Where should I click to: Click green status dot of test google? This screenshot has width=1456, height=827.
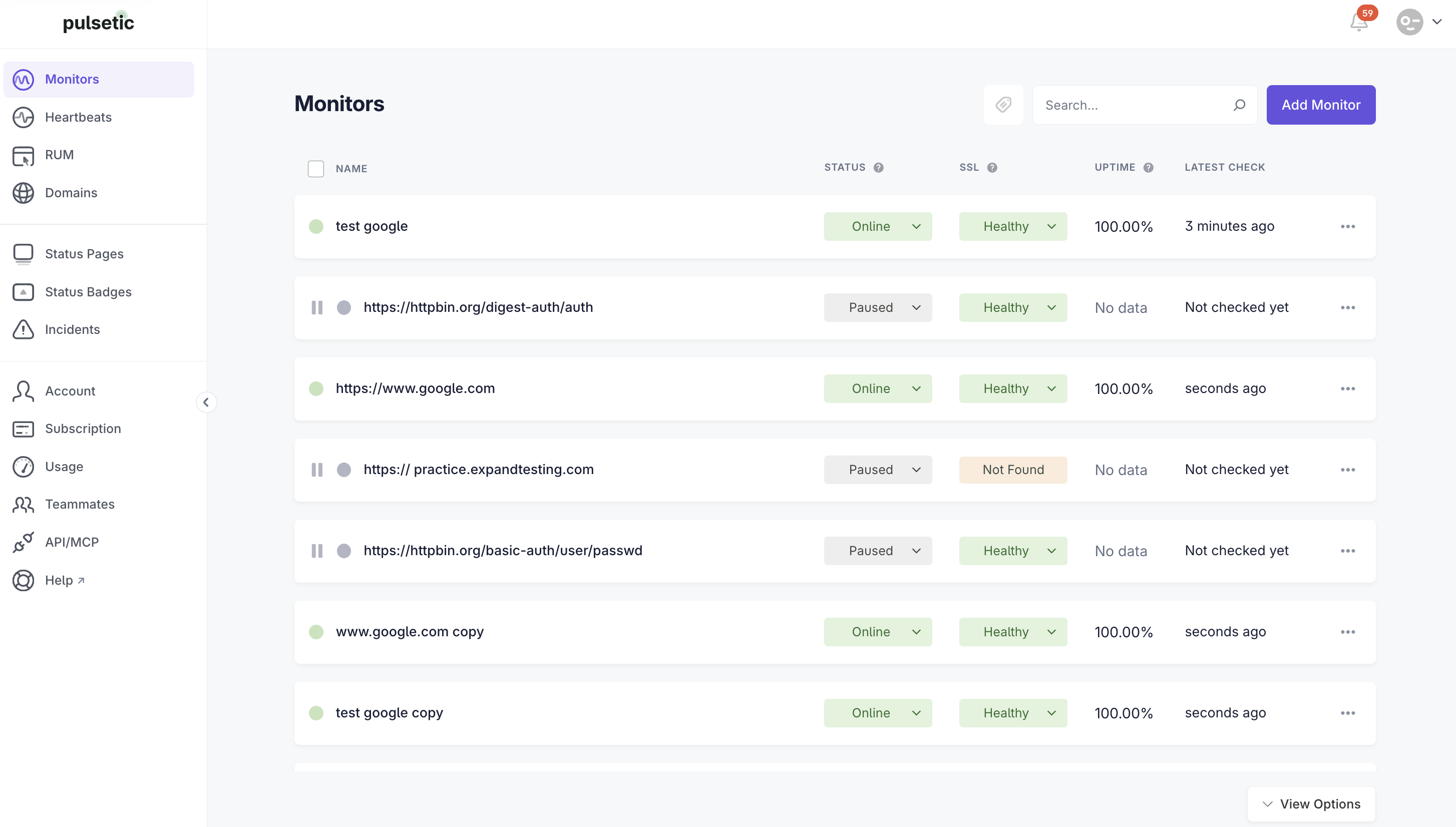[316, 227]
